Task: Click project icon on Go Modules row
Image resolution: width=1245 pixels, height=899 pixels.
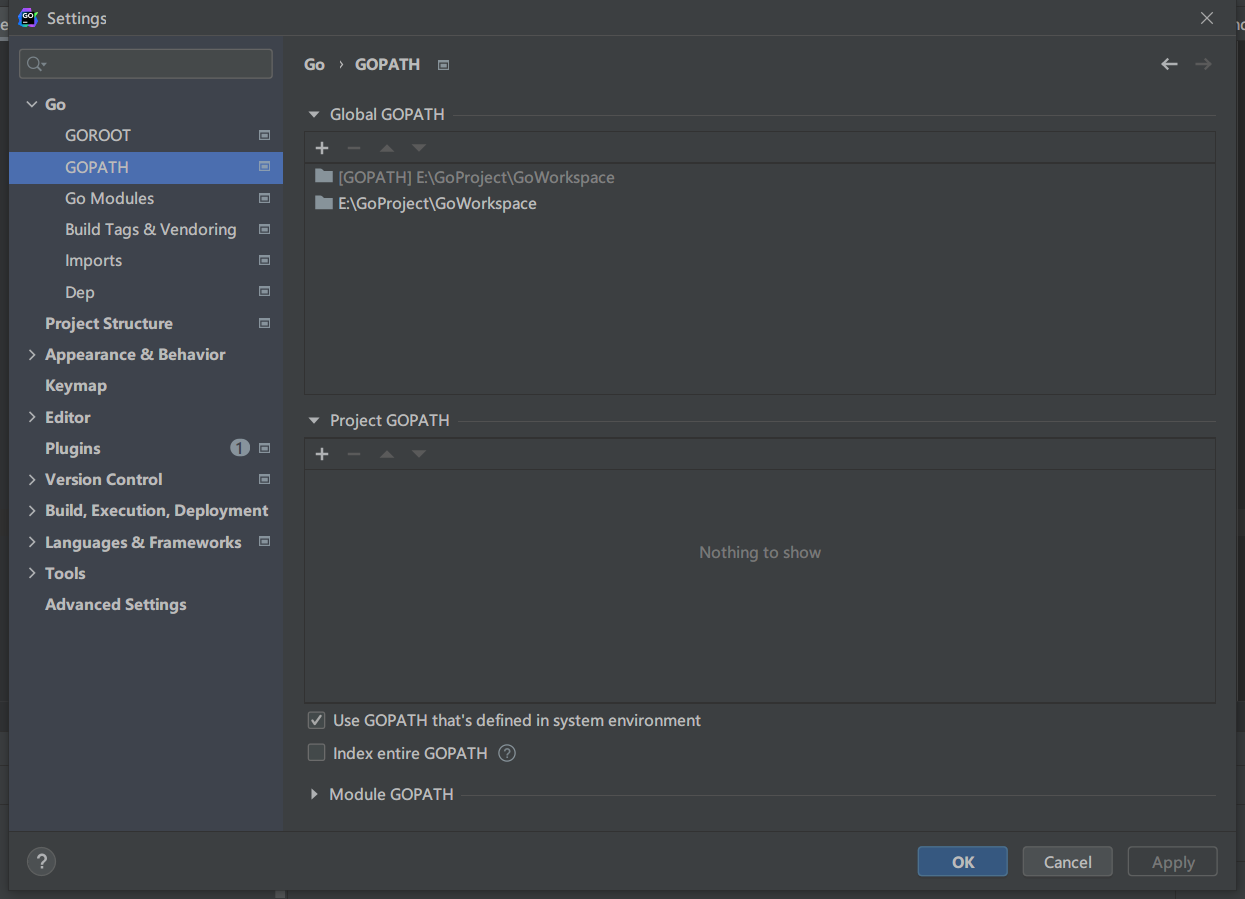Action: (265, 198)
